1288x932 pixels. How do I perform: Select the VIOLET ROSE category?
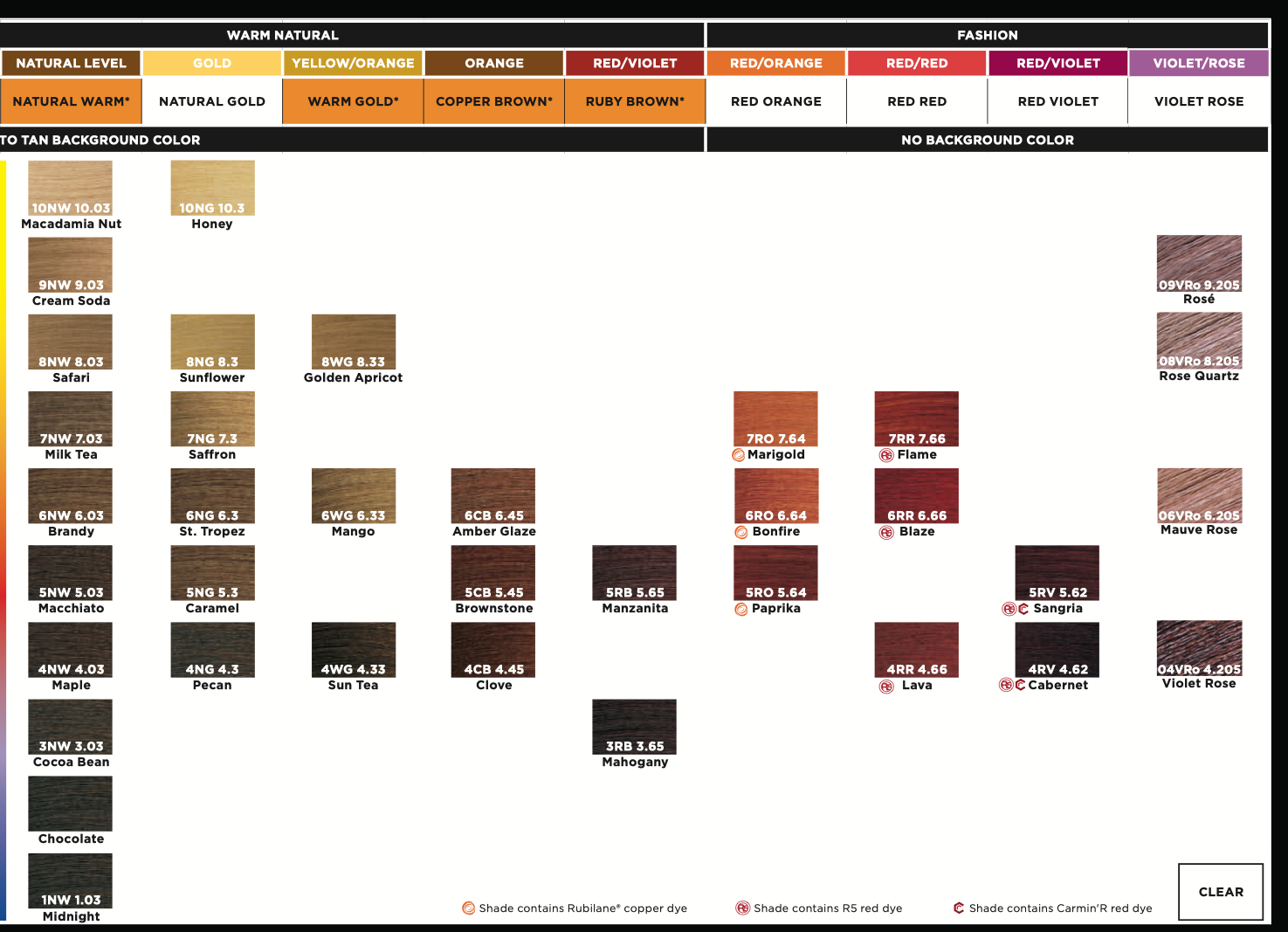click(1198, 101)
